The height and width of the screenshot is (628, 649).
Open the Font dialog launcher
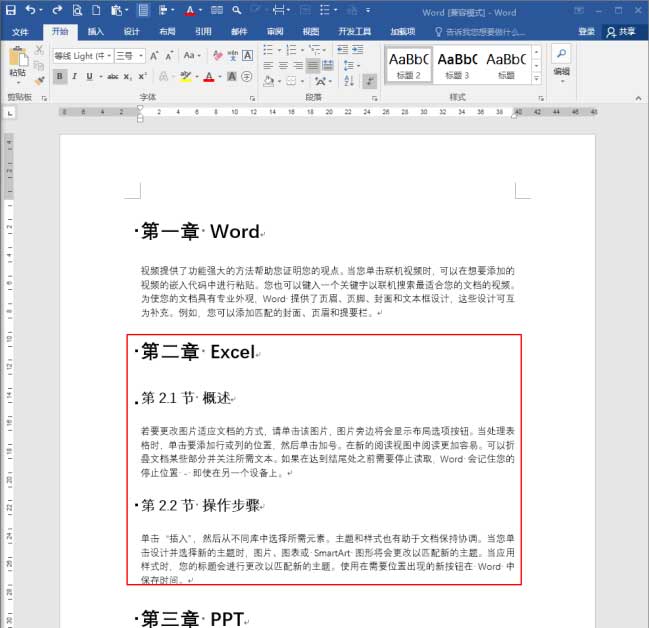[x=252, y=99]
